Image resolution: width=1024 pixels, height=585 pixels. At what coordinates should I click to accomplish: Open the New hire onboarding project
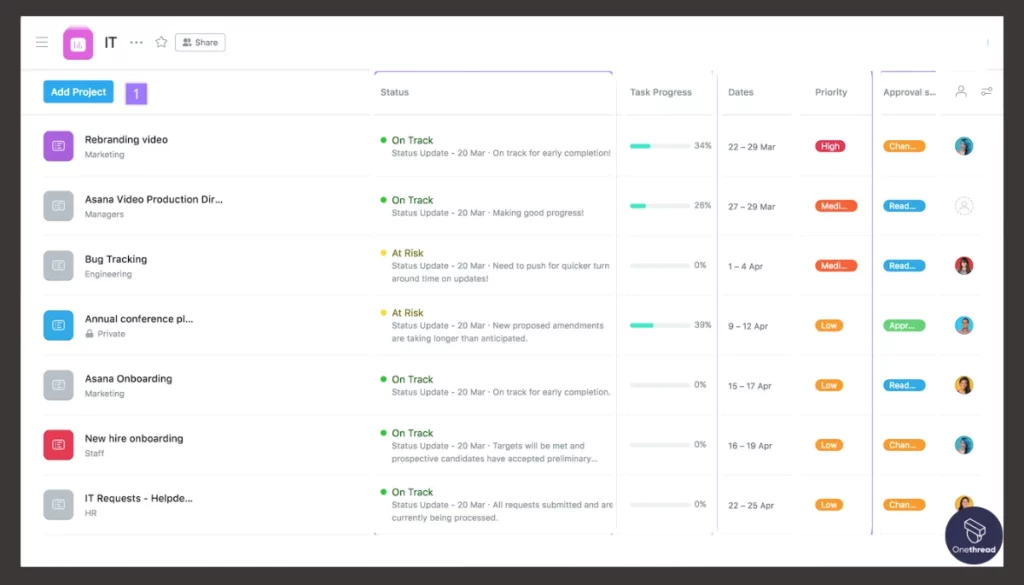pyautogui.click(x=134, y=438)
